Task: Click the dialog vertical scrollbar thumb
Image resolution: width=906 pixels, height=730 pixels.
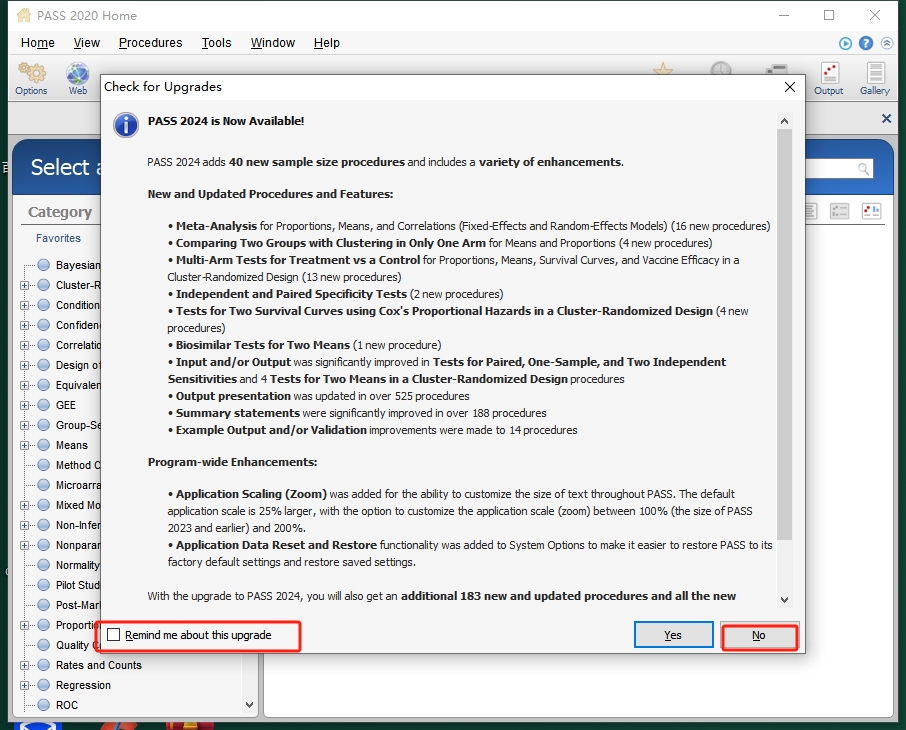Action: [x=784, y=335]
